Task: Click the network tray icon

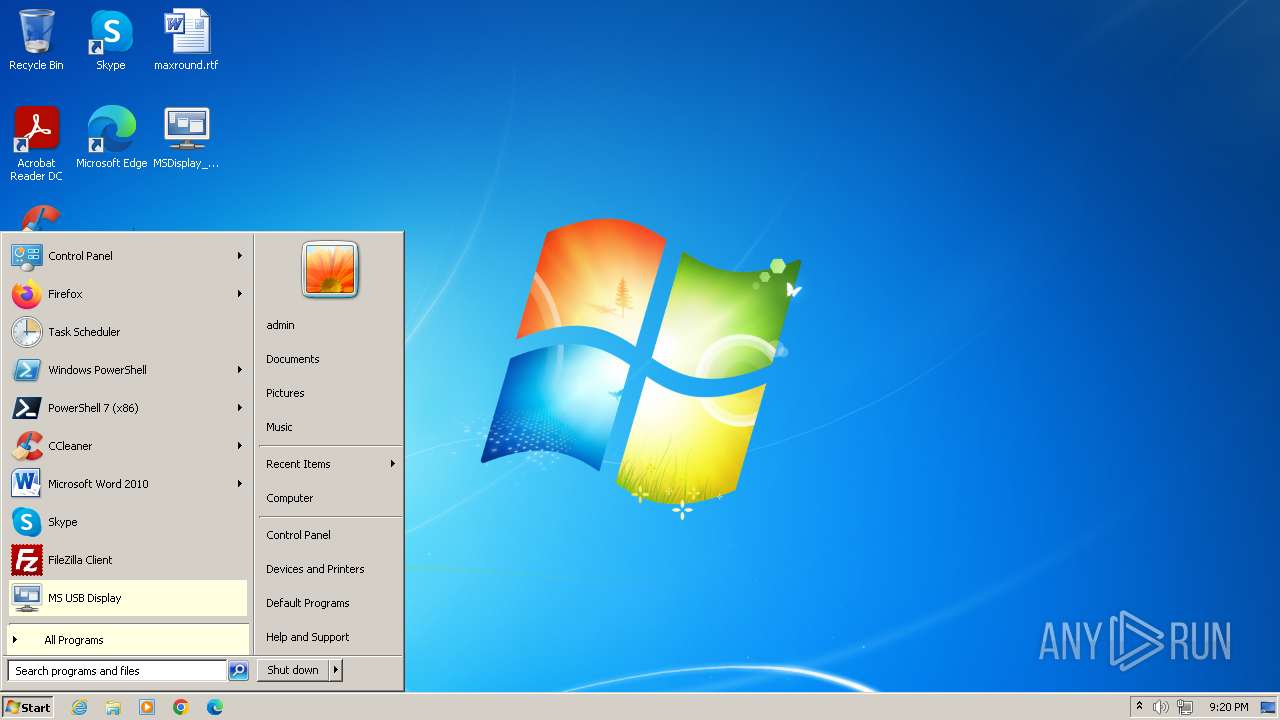Action: click(1185, 707)
